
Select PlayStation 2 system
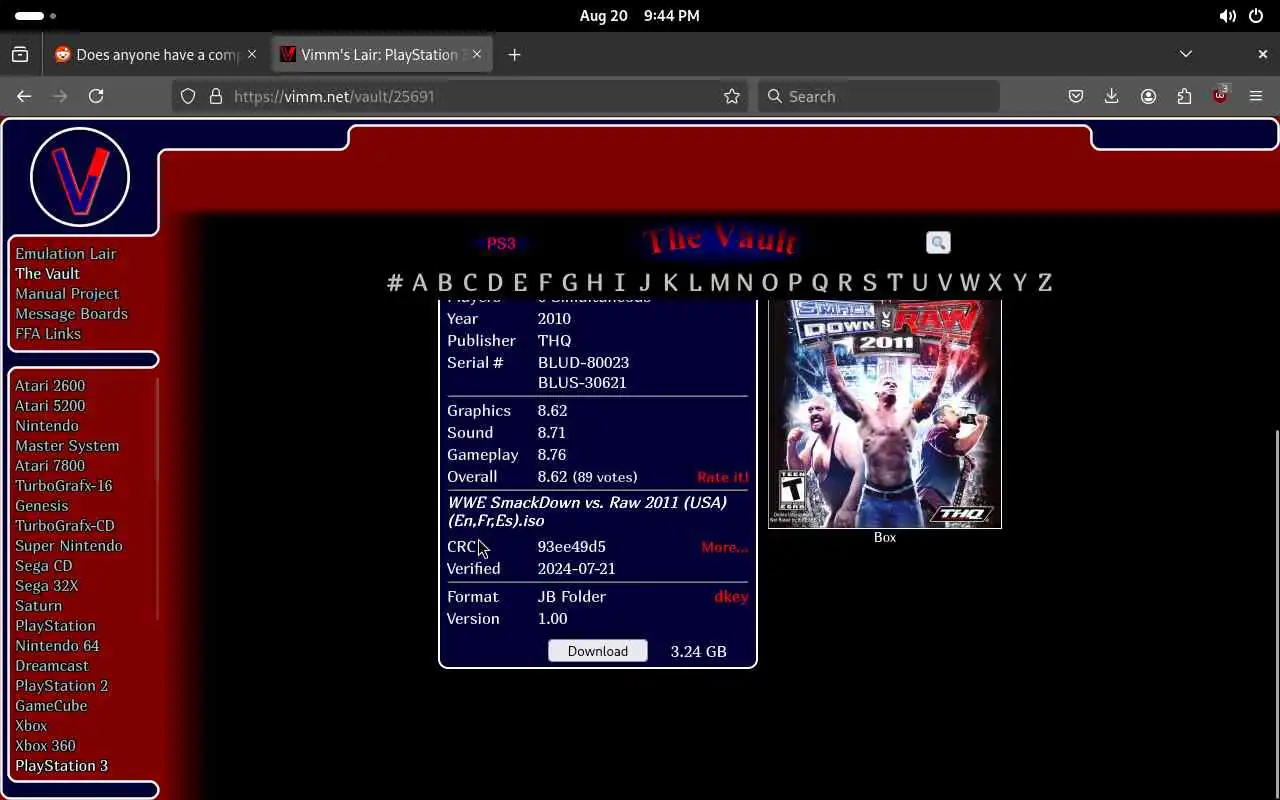pos(62,686)
